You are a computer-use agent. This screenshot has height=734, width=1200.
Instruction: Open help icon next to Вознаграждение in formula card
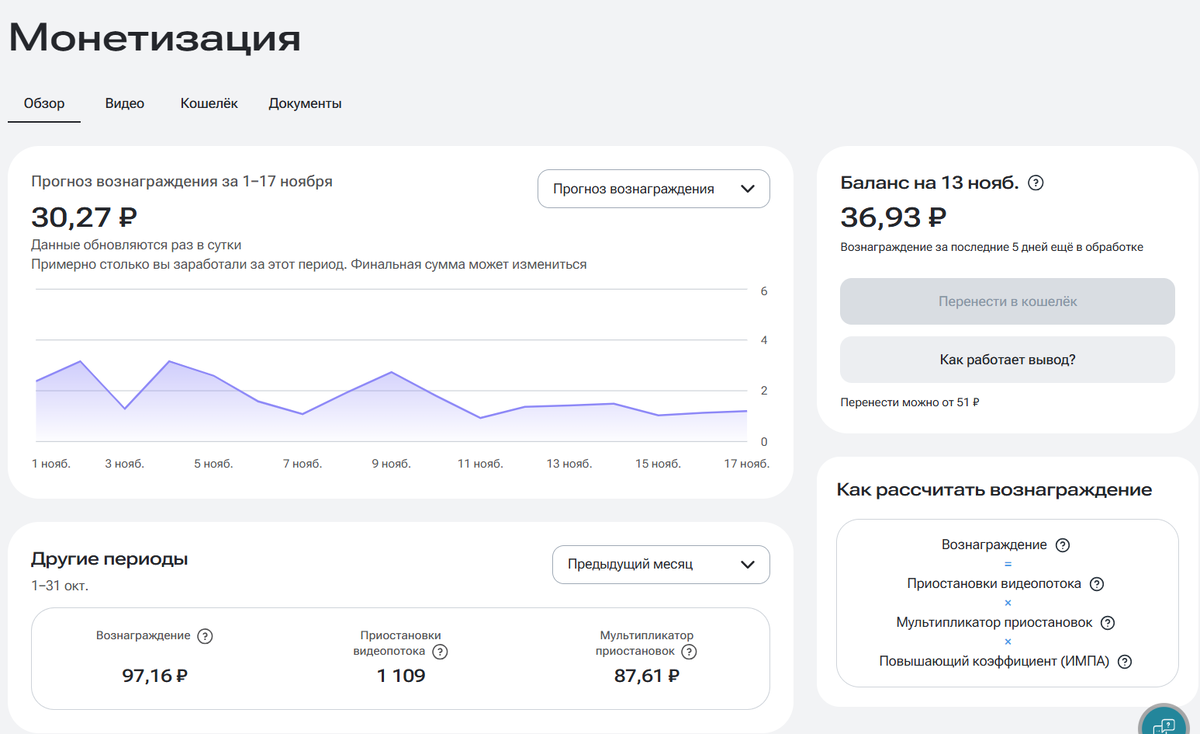point(1063,545)
